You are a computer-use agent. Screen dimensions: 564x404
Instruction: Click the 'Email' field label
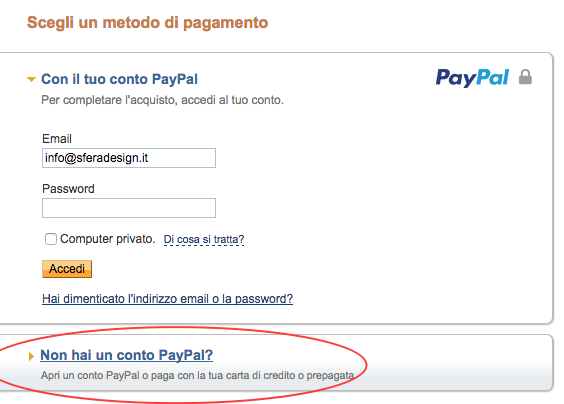(57, 139)
